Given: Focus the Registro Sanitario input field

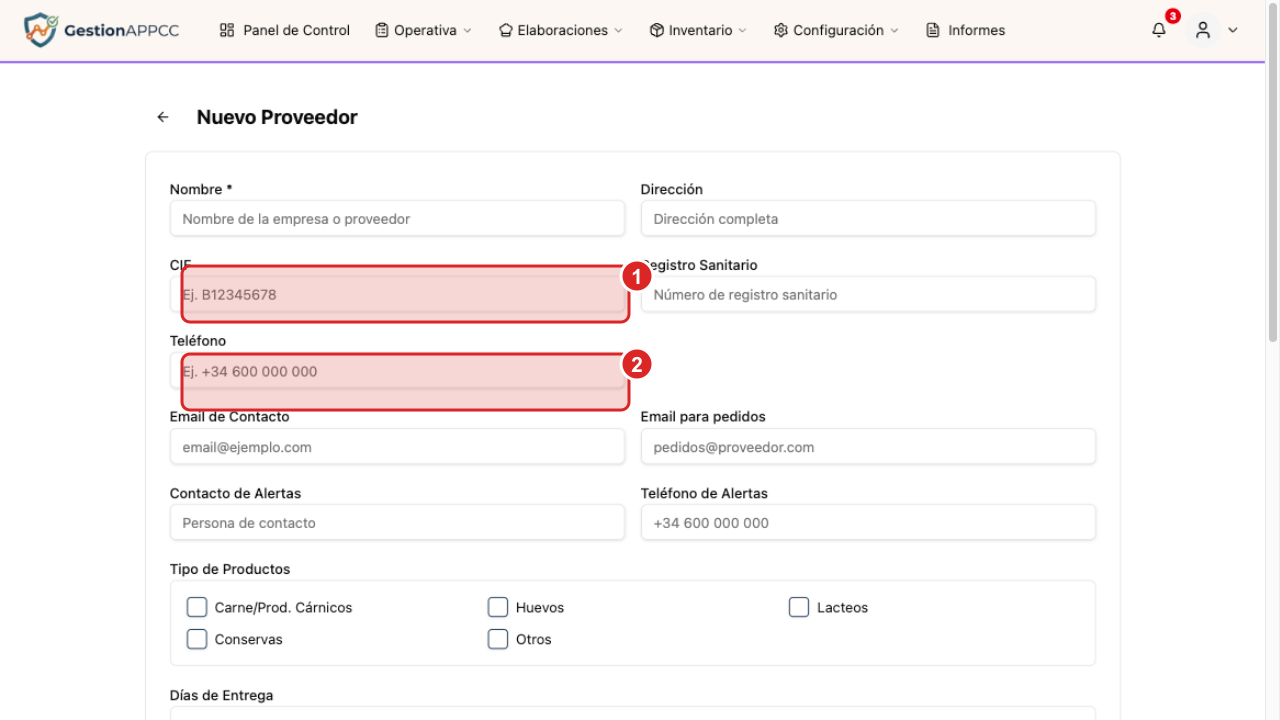Looking at the screenshot, I should [x=868, y=295].
